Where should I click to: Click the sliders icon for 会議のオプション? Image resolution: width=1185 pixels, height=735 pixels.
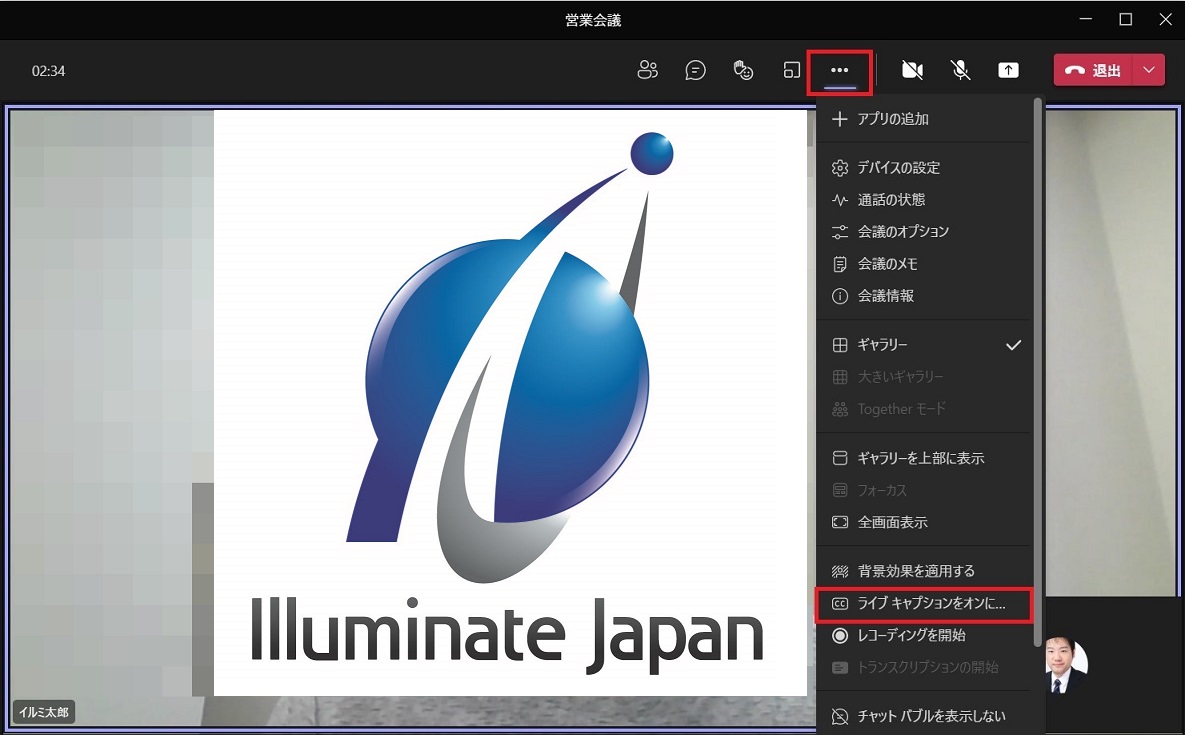840,232
